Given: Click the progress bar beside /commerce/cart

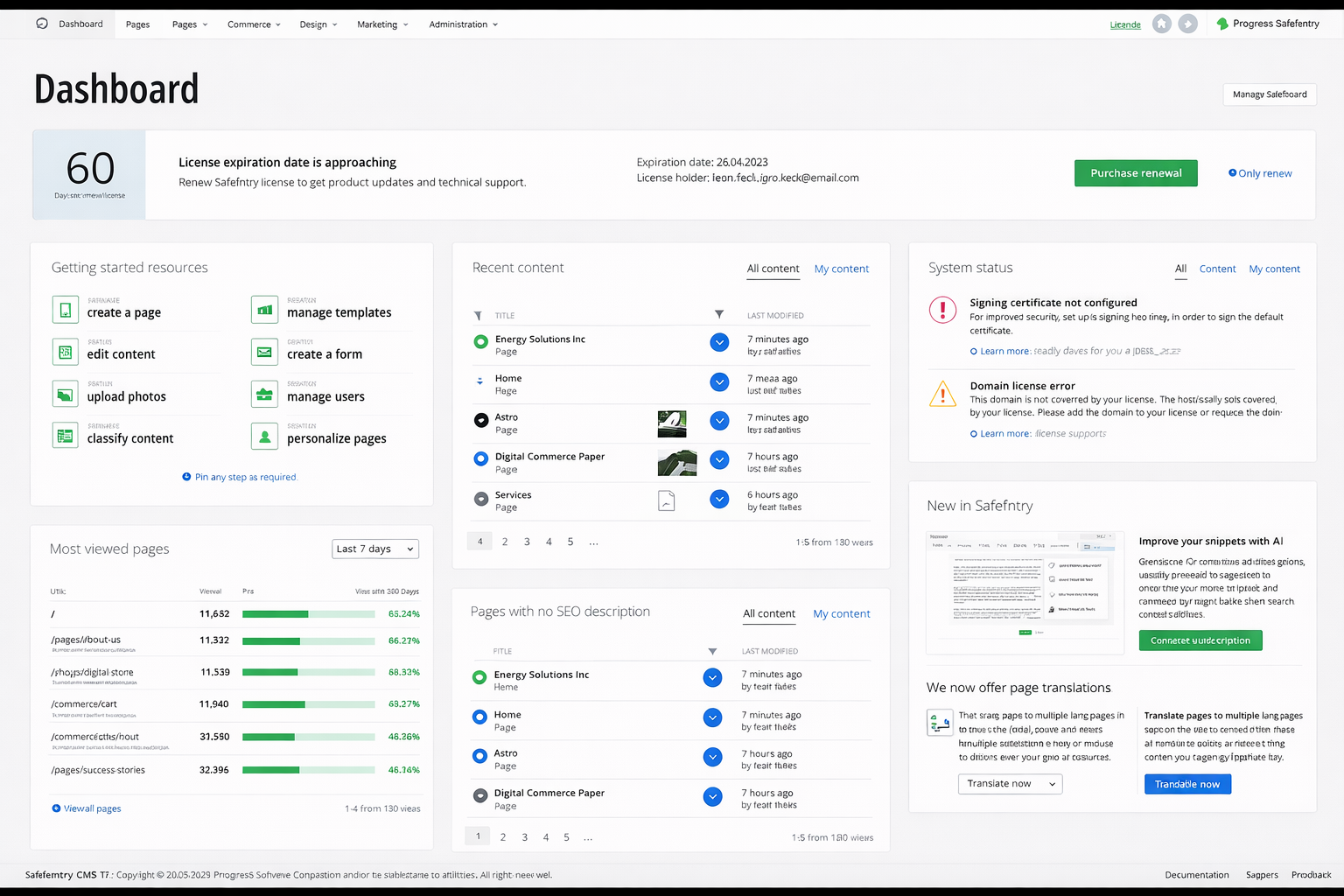Looking at the screenshot, I should tap(308, 704).
